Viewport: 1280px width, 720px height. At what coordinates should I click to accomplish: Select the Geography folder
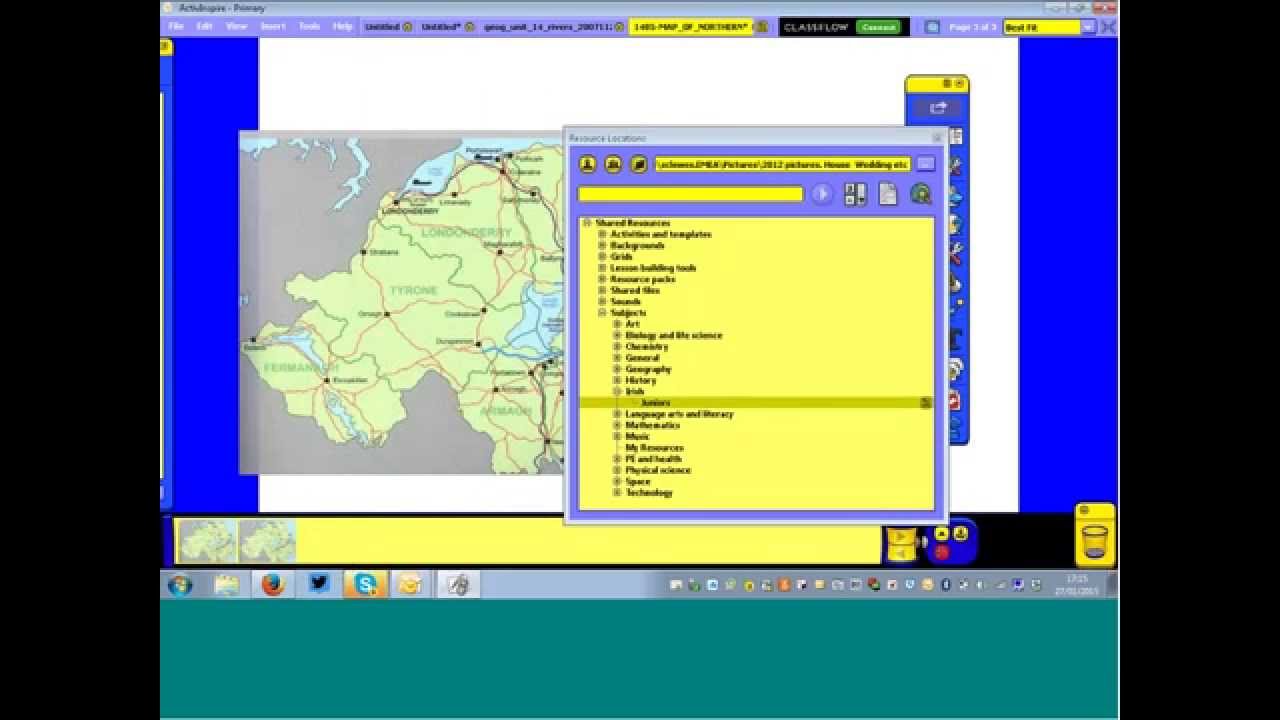click(x=648, y=369)
